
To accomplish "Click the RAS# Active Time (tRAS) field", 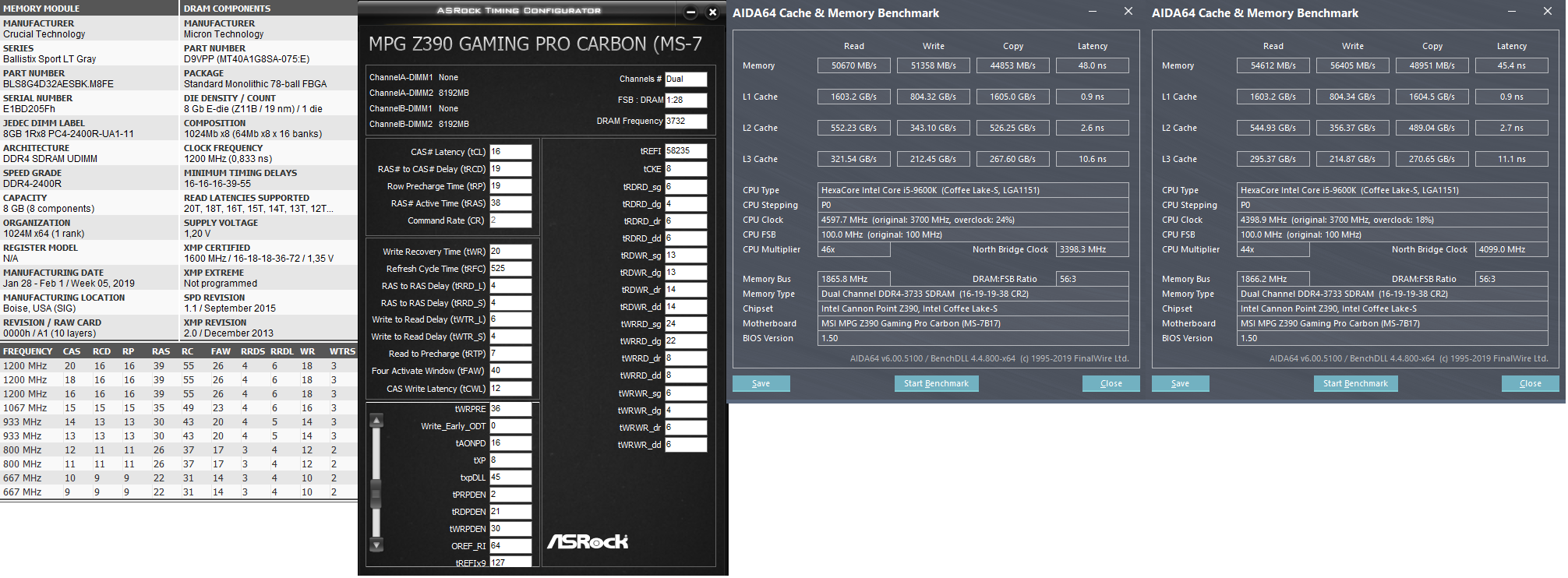I will (510, 203).
